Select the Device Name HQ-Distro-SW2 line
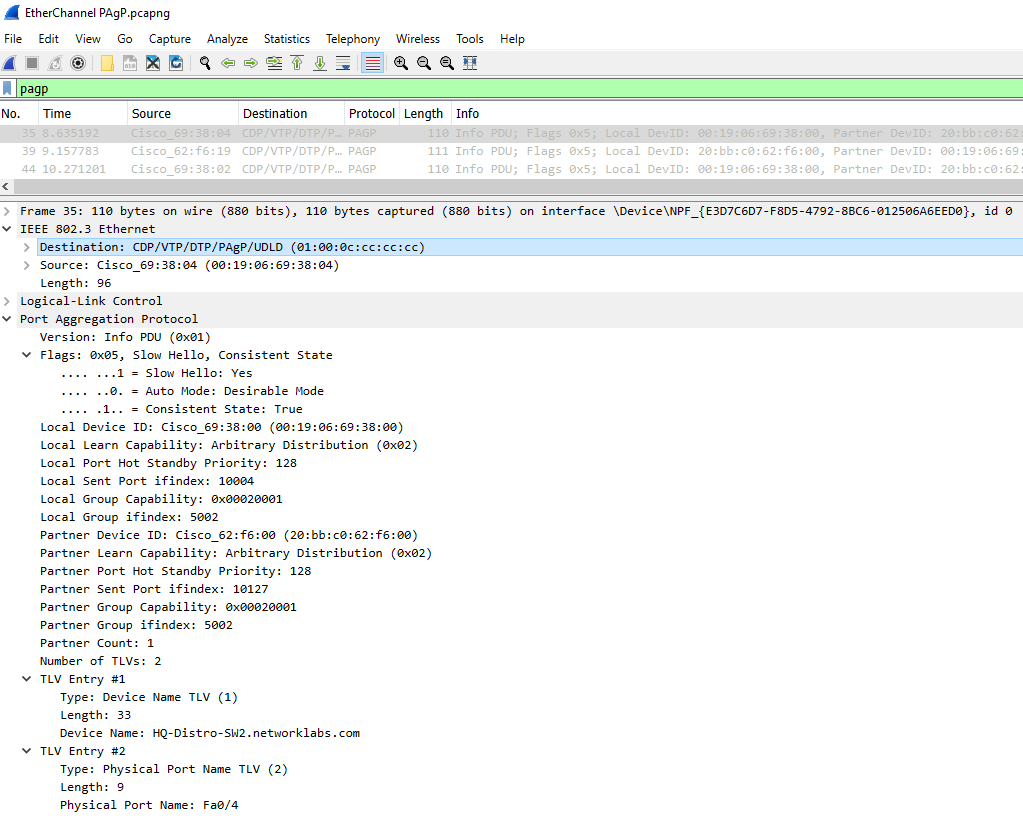Image resolution: width=1023 pixels, height=827 pixels. (x=210, y=733)
